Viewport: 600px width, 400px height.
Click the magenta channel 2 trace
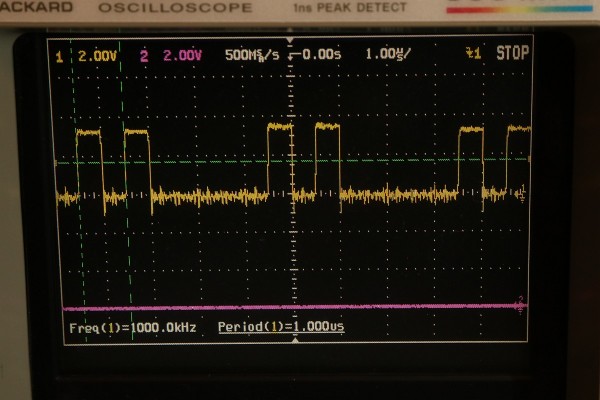tap(300, 307)
